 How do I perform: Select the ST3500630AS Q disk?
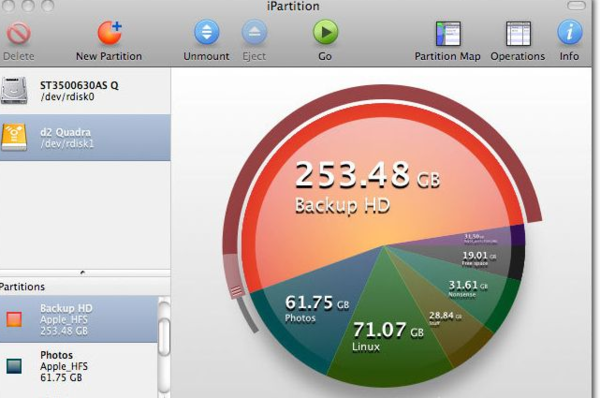[85, 91]
